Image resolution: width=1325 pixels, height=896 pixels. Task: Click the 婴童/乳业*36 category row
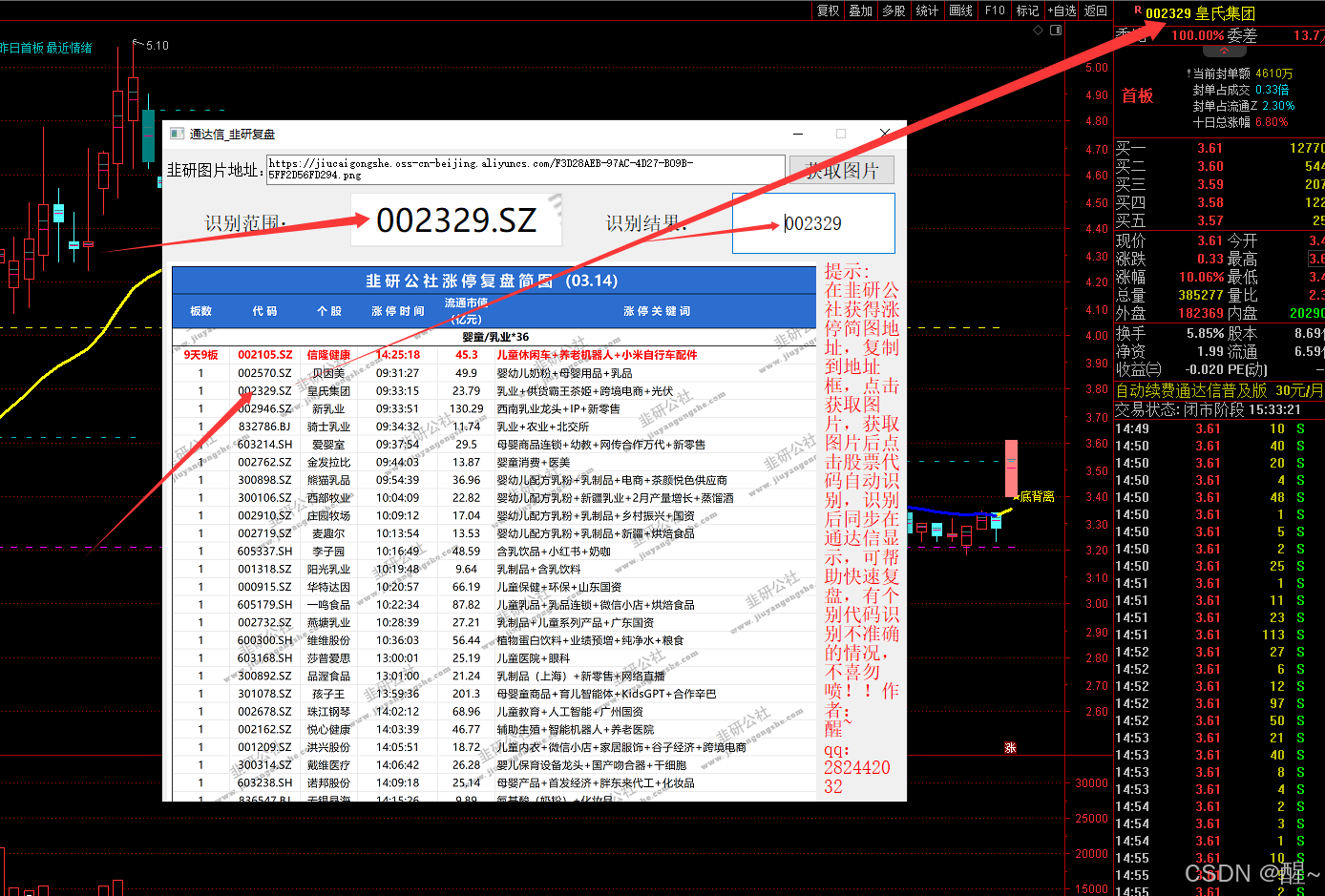tap(495, 337)
